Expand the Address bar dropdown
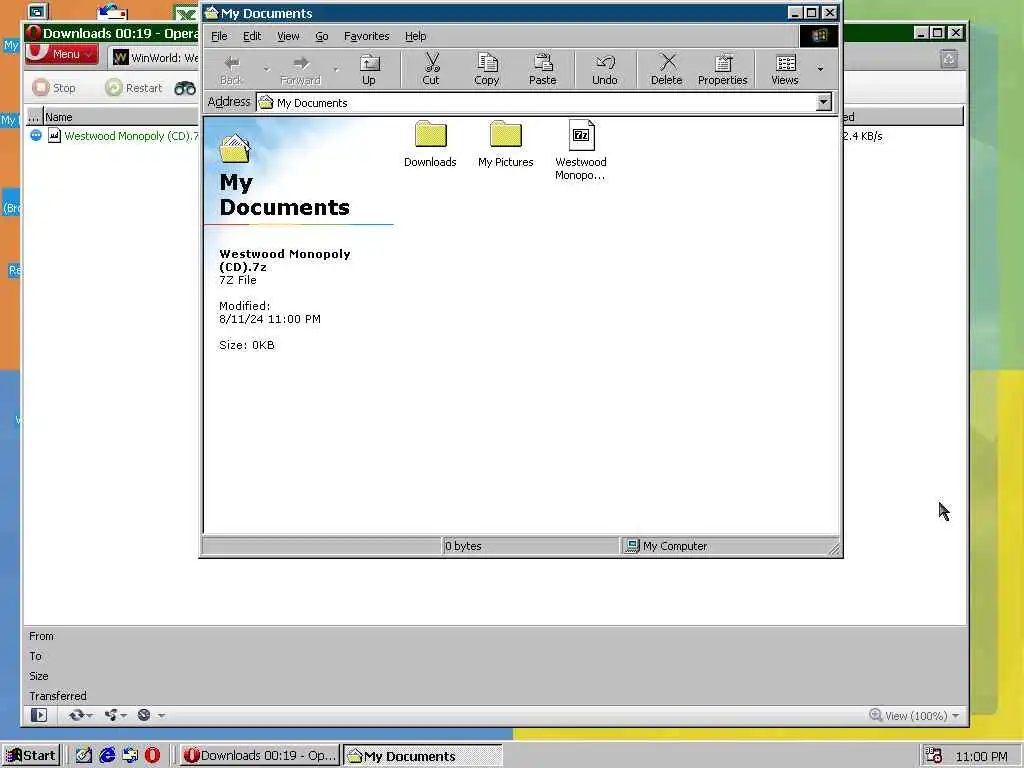Screen dimensions: 1024x768 (x=824, y=102)
